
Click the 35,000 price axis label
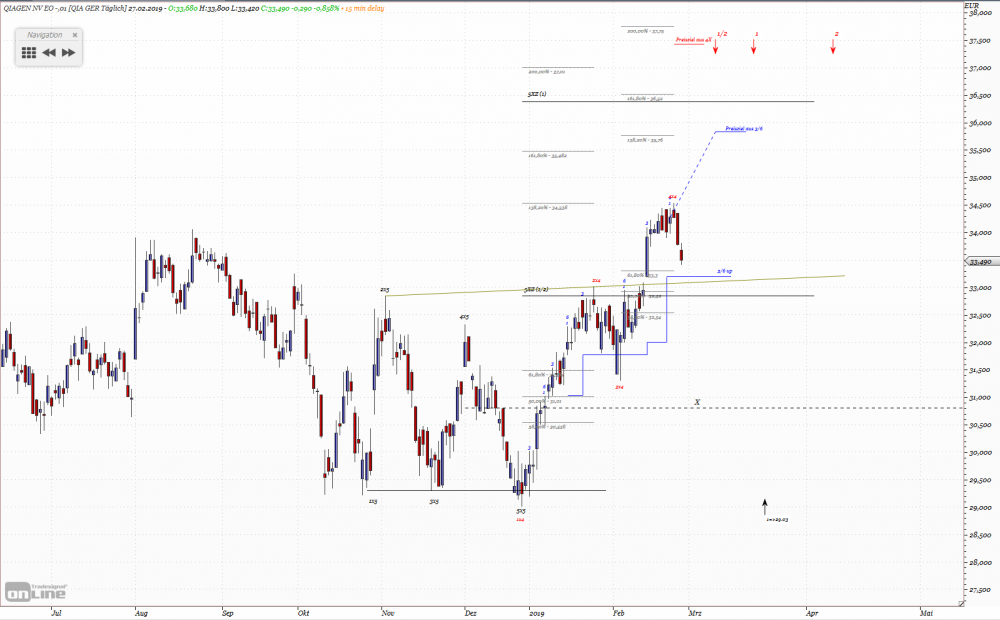point(981,178)
